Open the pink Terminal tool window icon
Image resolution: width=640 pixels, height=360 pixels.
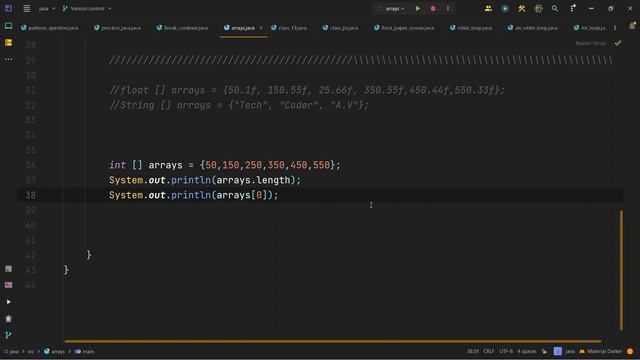click(8, 285)
